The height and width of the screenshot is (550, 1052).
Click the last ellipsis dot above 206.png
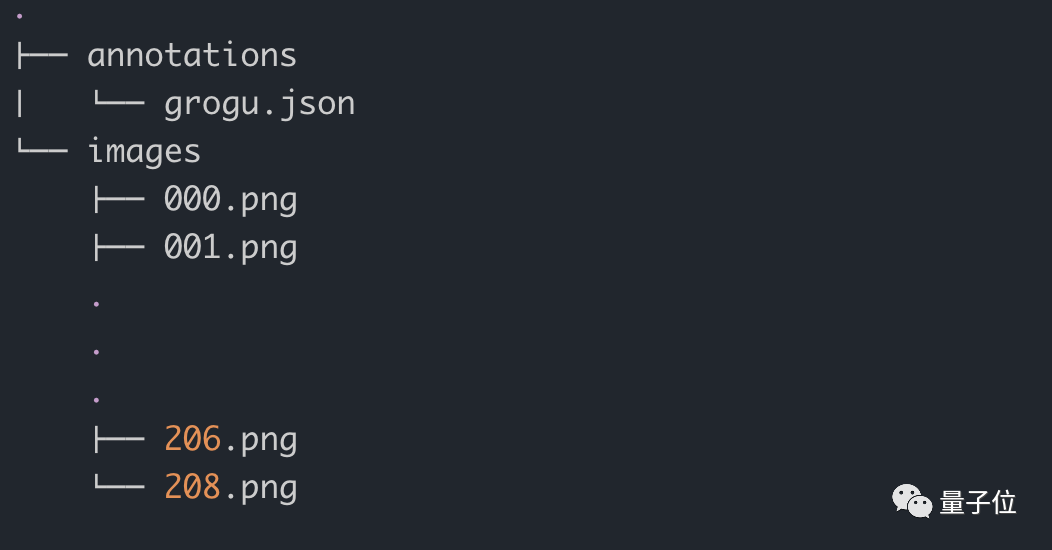97,400
